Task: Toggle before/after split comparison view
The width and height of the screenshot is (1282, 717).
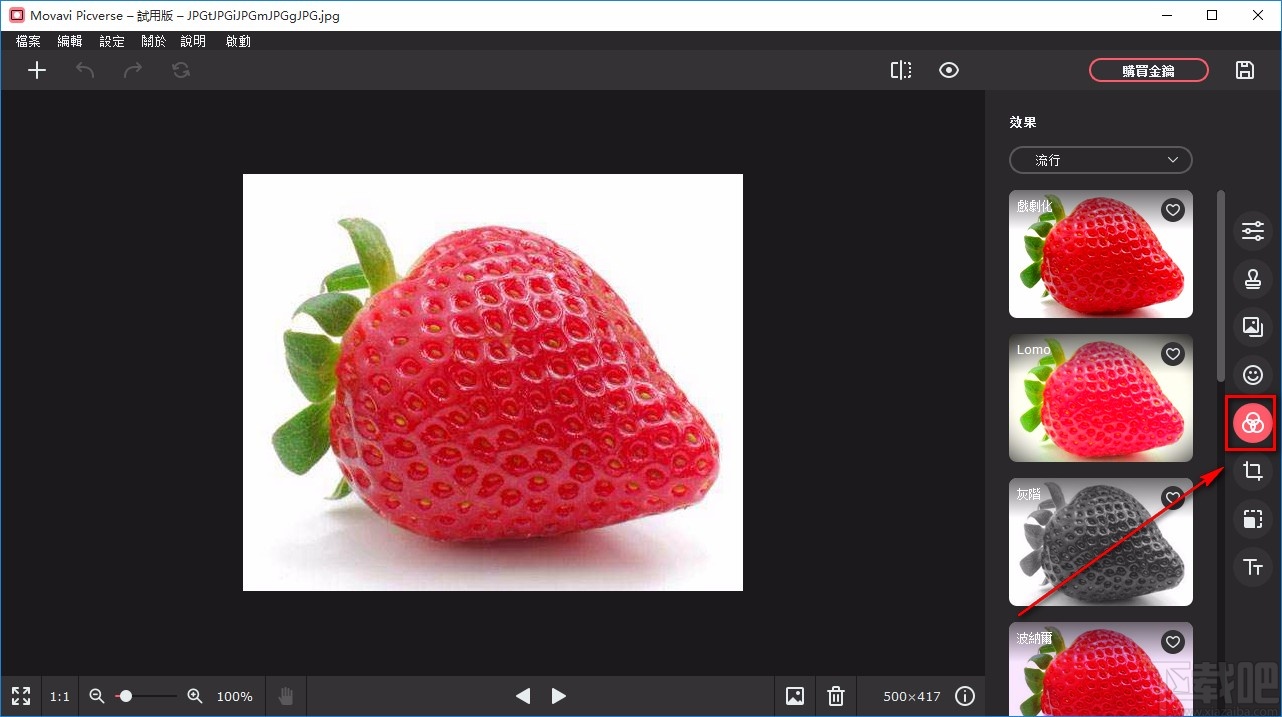Action: 901,70
